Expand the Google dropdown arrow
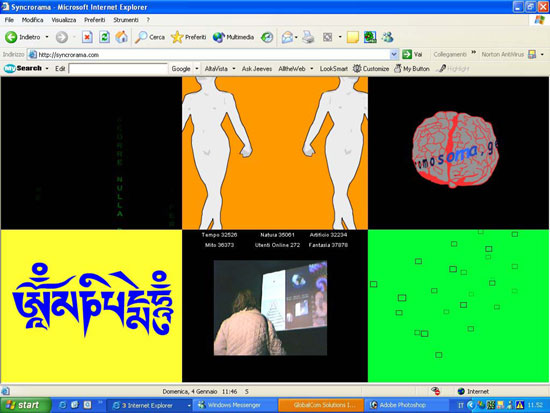Viewport: 550px width, 413px height. [197, 69]
